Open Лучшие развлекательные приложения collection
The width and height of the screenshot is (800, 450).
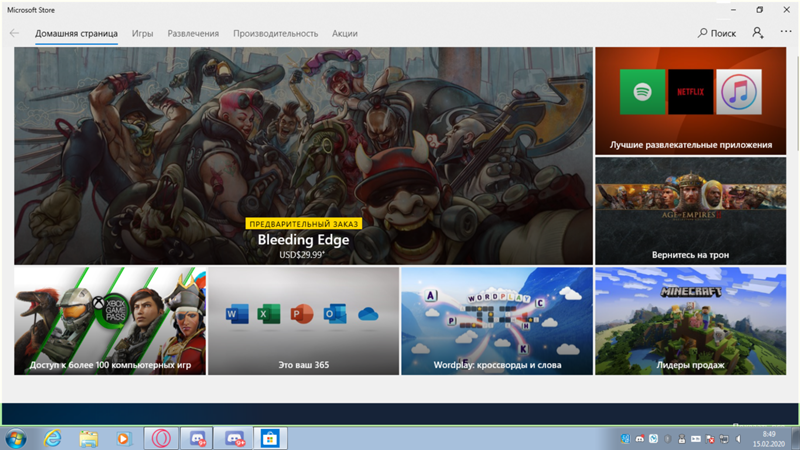(x=691, y=101)
